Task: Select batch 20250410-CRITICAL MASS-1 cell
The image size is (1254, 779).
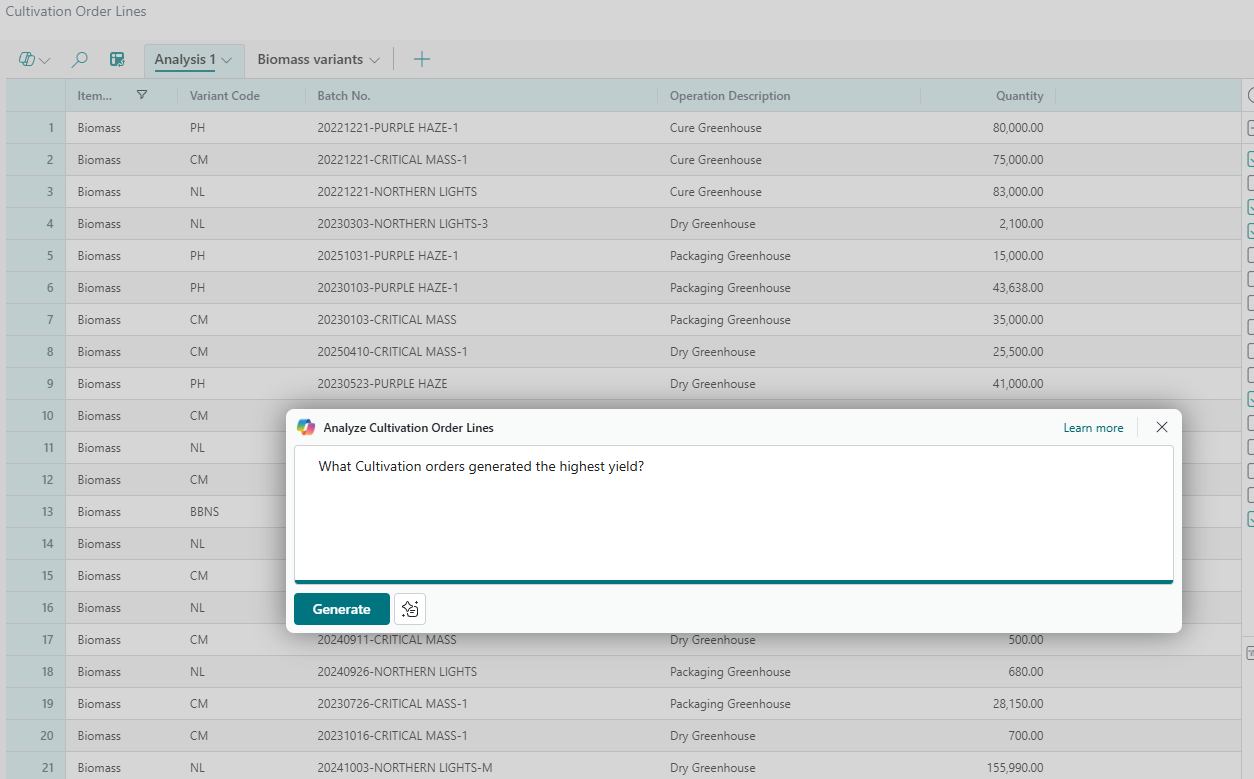Action: click(x=392, y=352)
